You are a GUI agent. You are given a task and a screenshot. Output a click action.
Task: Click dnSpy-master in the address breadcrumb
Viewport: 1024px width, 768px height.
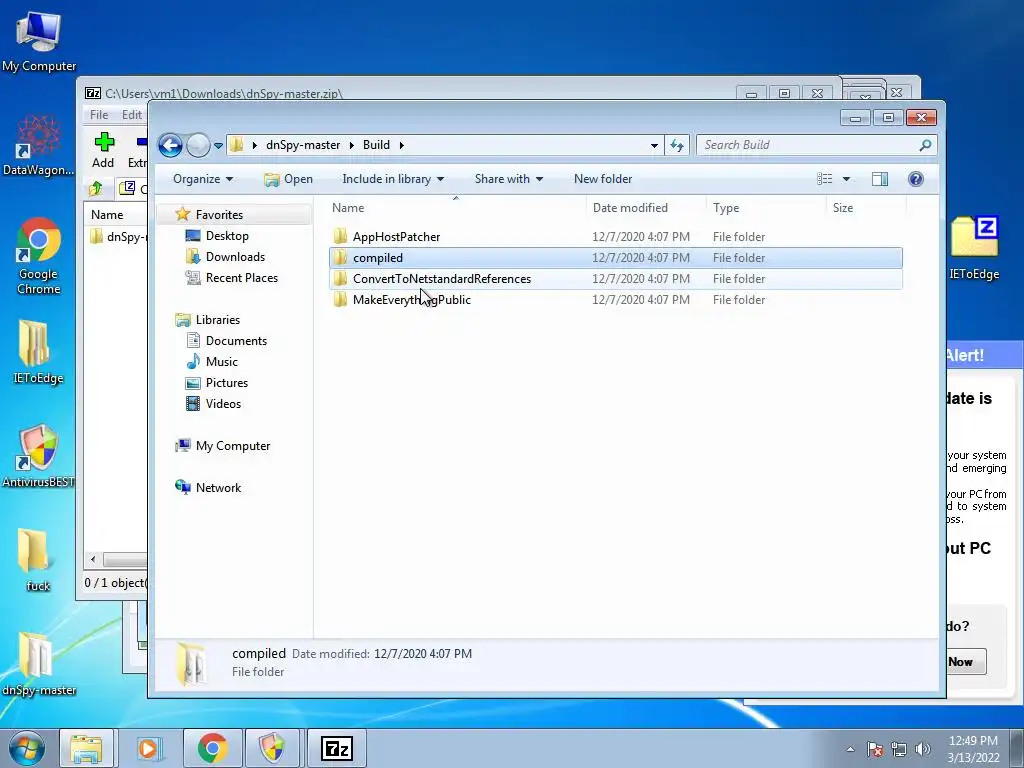pos(303,145)
